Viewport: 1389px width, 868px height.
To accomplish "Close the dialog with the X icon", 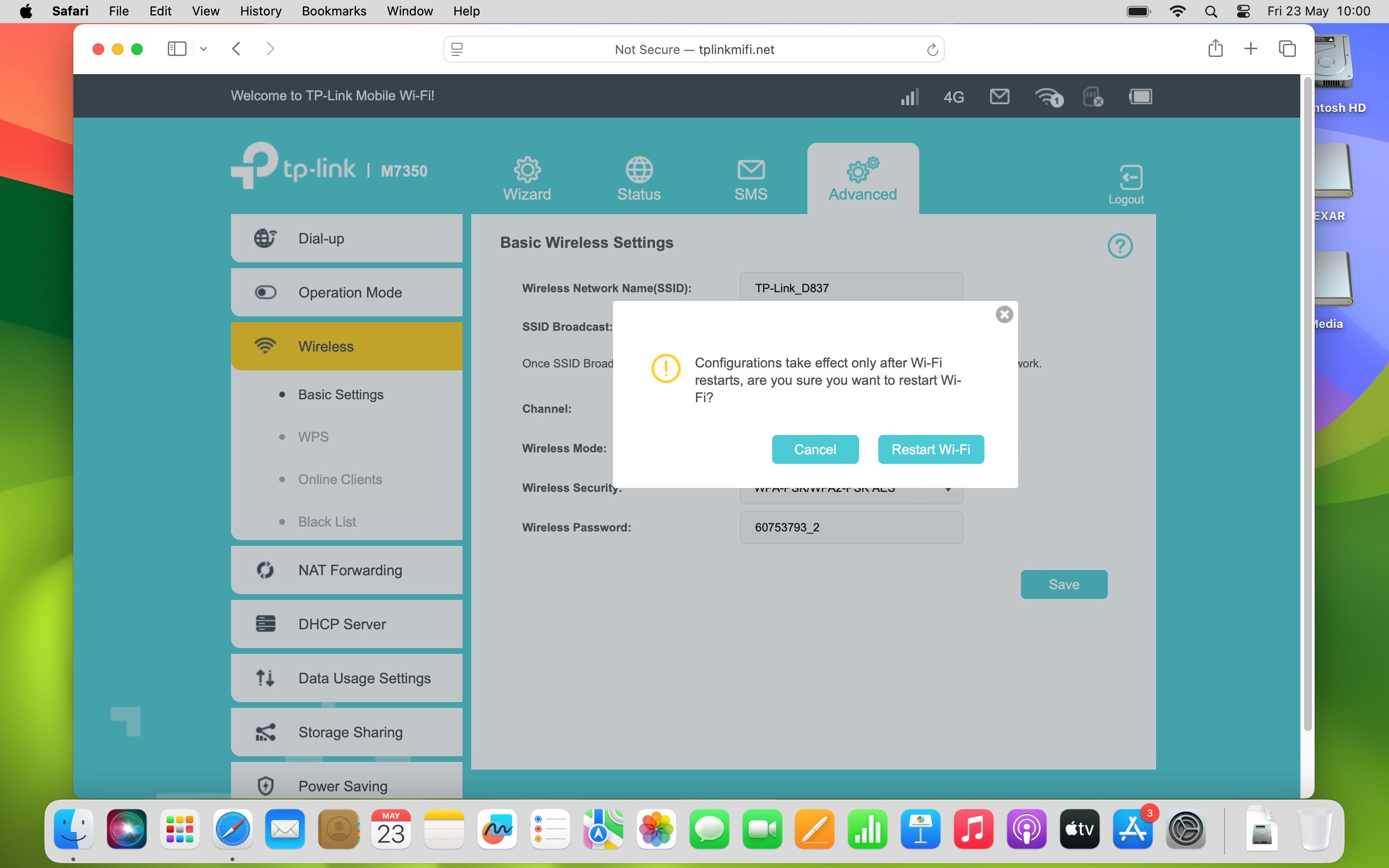I will pyautogui.click(x=1004, y=314).
